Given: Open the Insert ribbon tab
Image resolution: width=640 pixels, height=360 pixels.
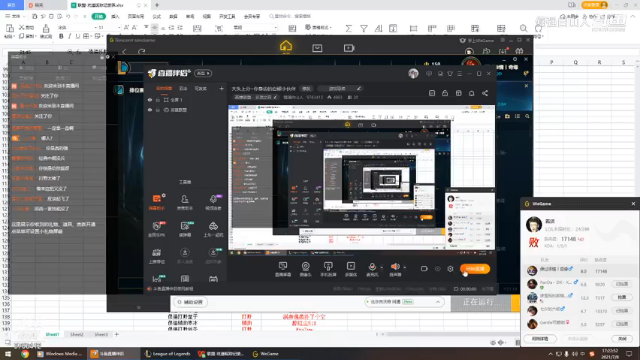Looking at the screenshot, I should (x=115, y=16).
